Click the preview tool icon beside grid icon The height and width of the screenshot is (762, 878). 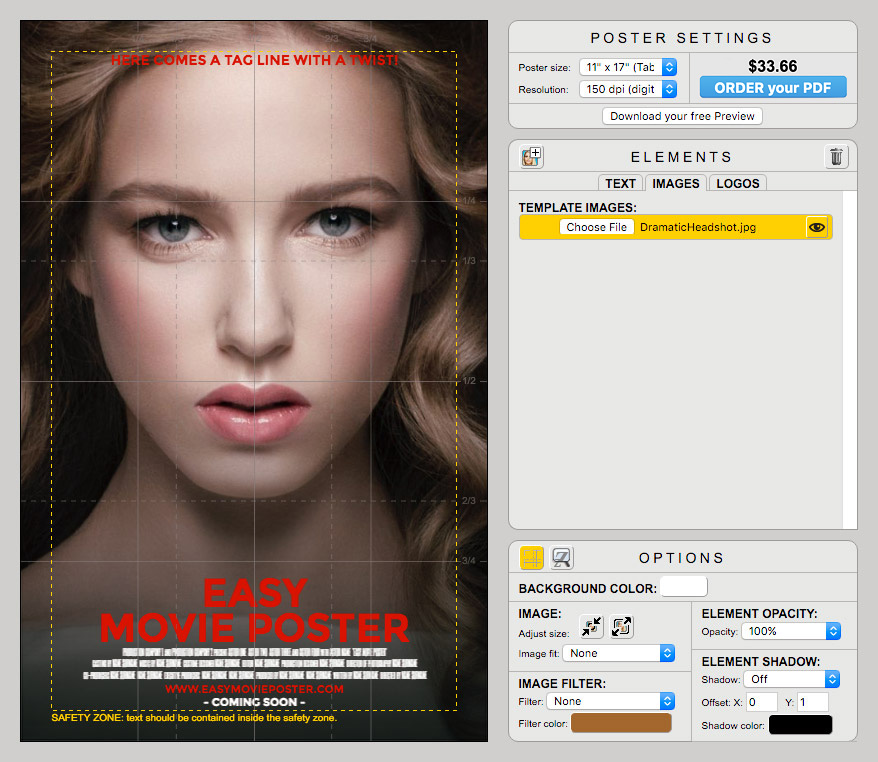click(x=561, y=558)
